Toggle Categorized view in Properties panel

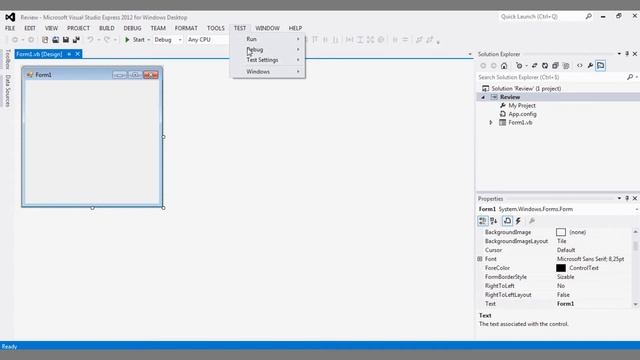pos(482,221)
